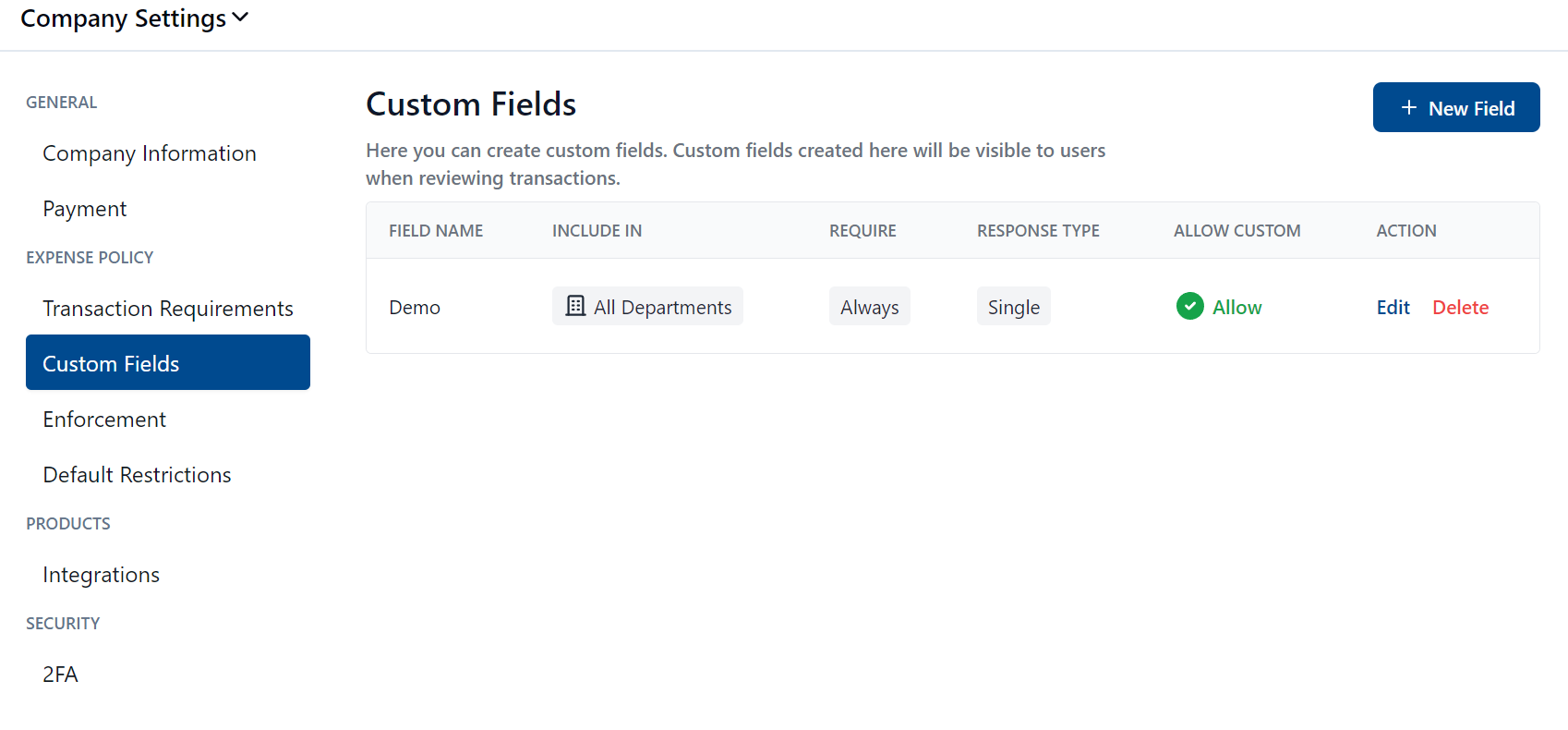The height and width of the screenshot is (730, 1568).
Task: Go to the Payment section
Action: point(85,209)
